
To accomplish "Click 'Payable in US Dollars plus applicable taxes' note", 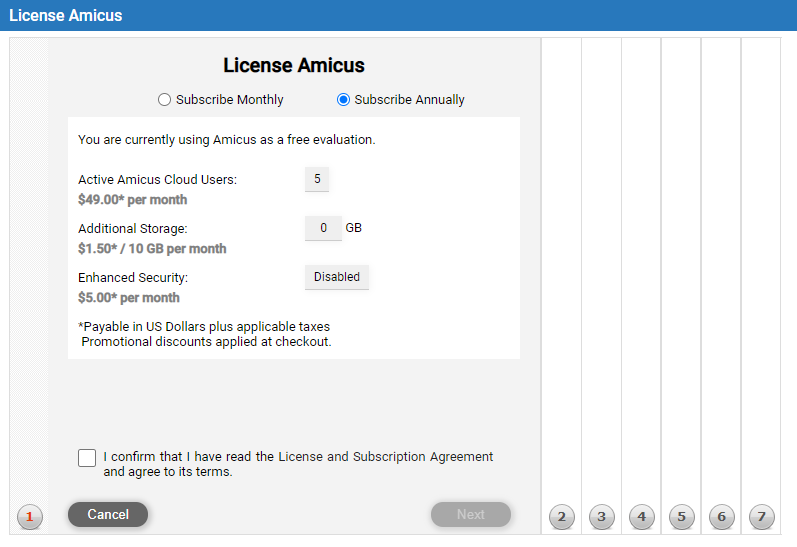I will pyautogui.click(x=204, y=326).
